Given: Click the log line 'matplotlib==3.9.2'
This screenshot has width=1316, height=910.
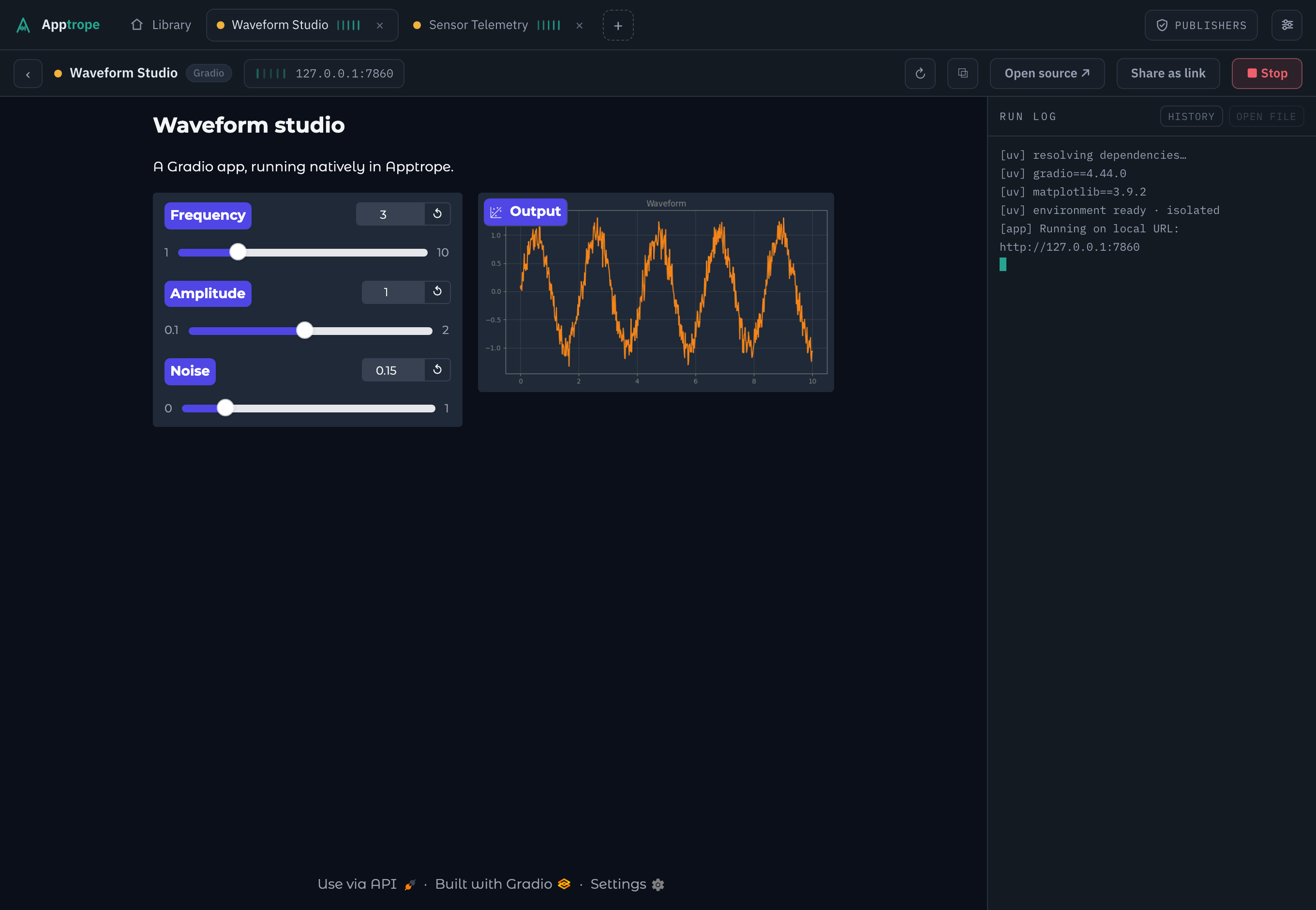Looking at the screenshot, I should 1073,192.
